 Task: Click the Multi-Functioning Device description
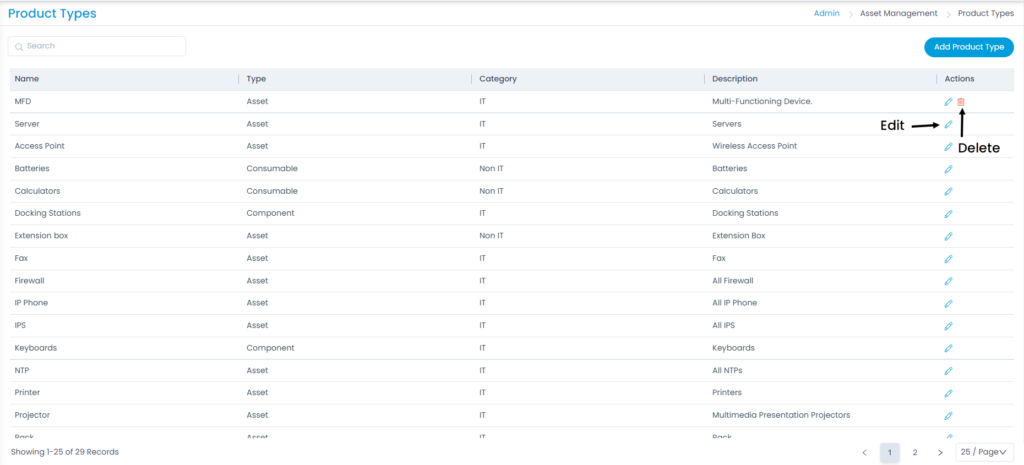pyautogui.click(x=762, y=102)
